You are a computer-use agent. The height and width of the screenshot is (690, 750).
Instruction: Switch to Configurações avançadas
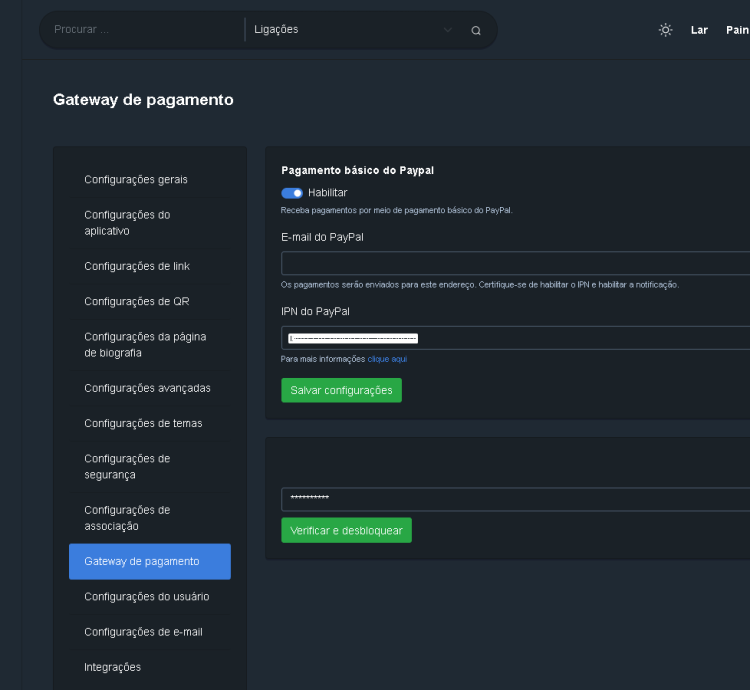click(x=147, y=388)
